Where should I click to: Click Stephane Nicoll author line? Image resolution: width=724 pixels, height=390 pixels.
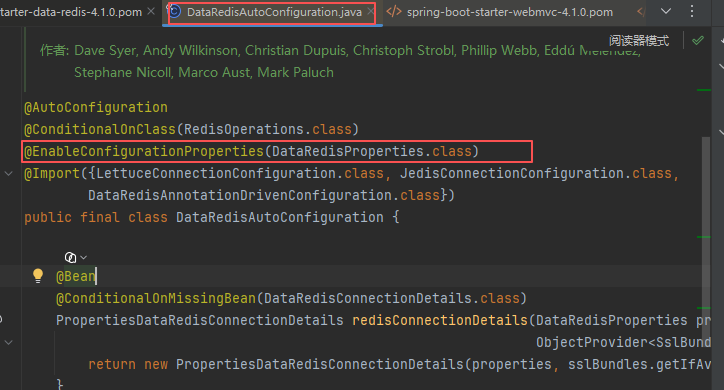click(204, 72)
